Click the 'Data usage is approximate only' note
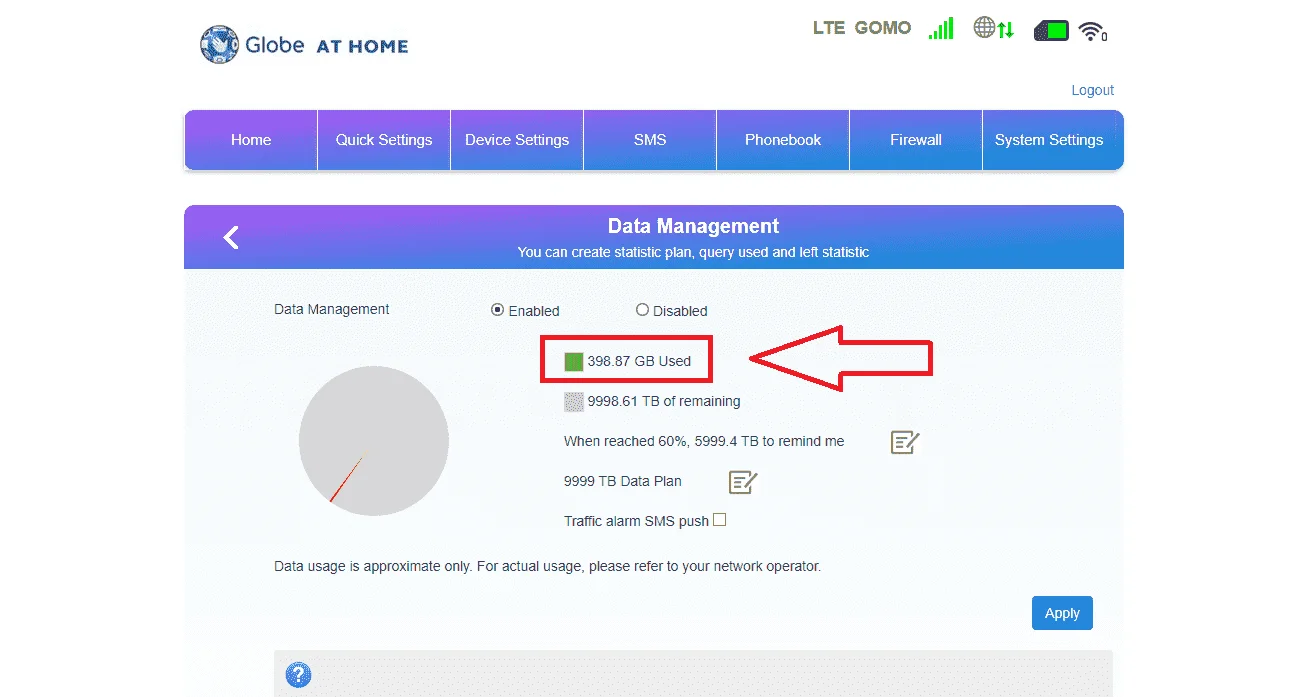This screenshot has width=1305, height=697. click(x=547, y=566)
